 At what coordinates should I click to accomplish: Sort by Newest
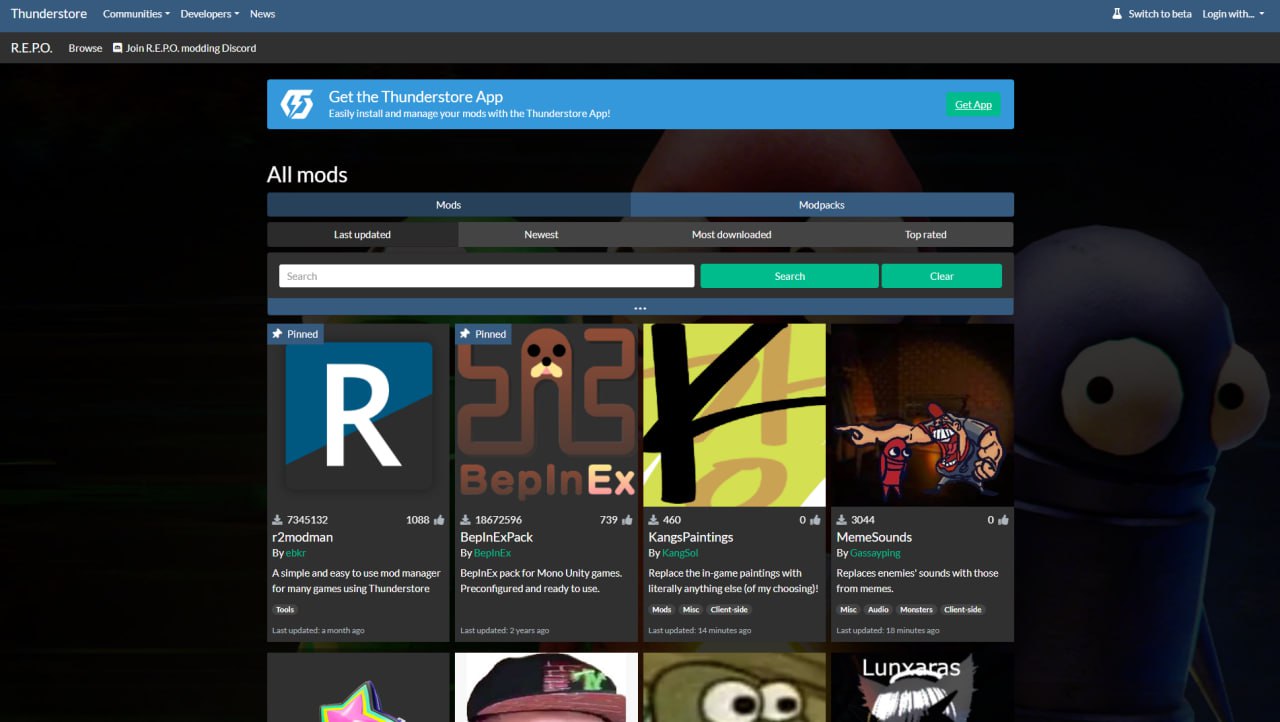click(x=541, y=235)
